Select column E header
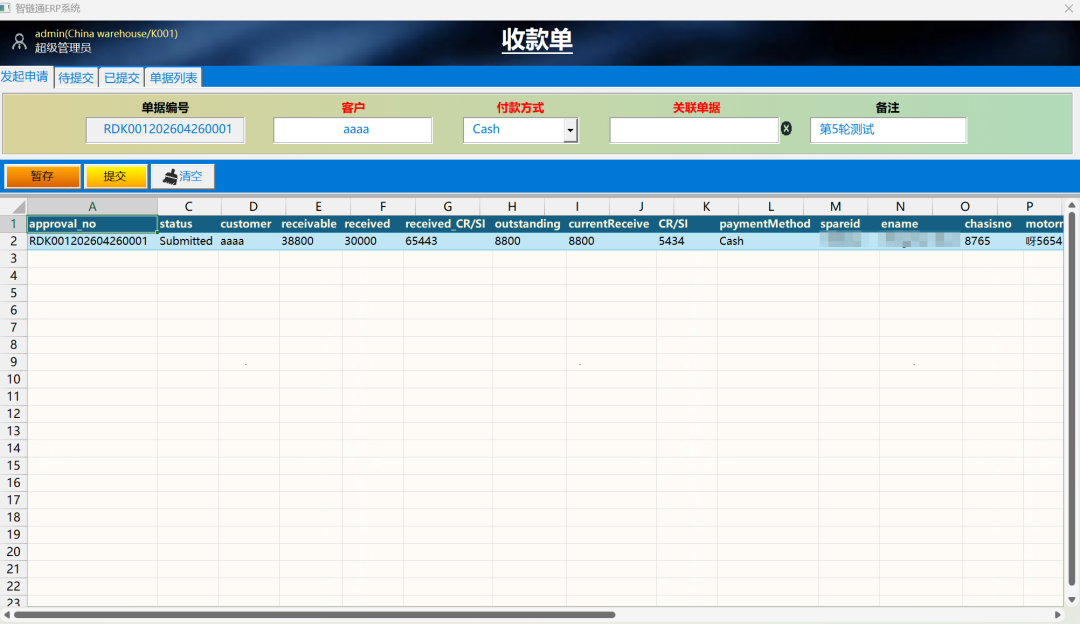Viewport: 1080px width, 624px height. click(318, 207)
